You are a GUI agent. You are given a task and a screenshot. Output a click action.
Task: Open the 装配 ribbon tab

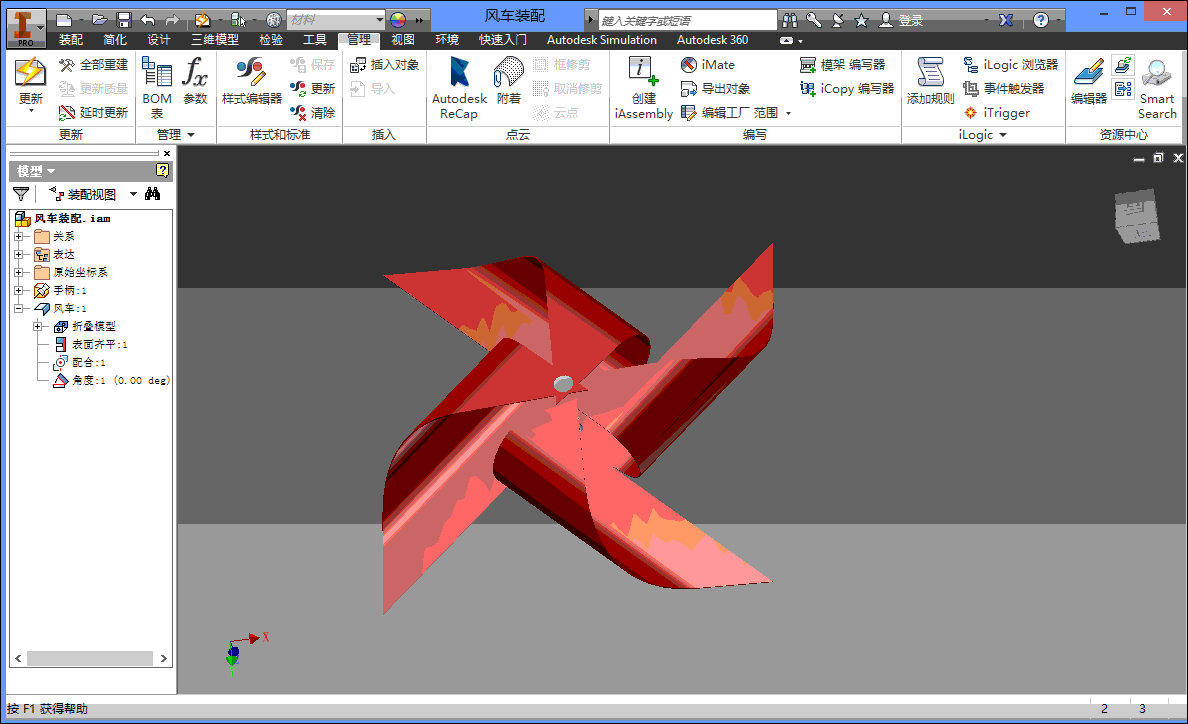[70, 39]
